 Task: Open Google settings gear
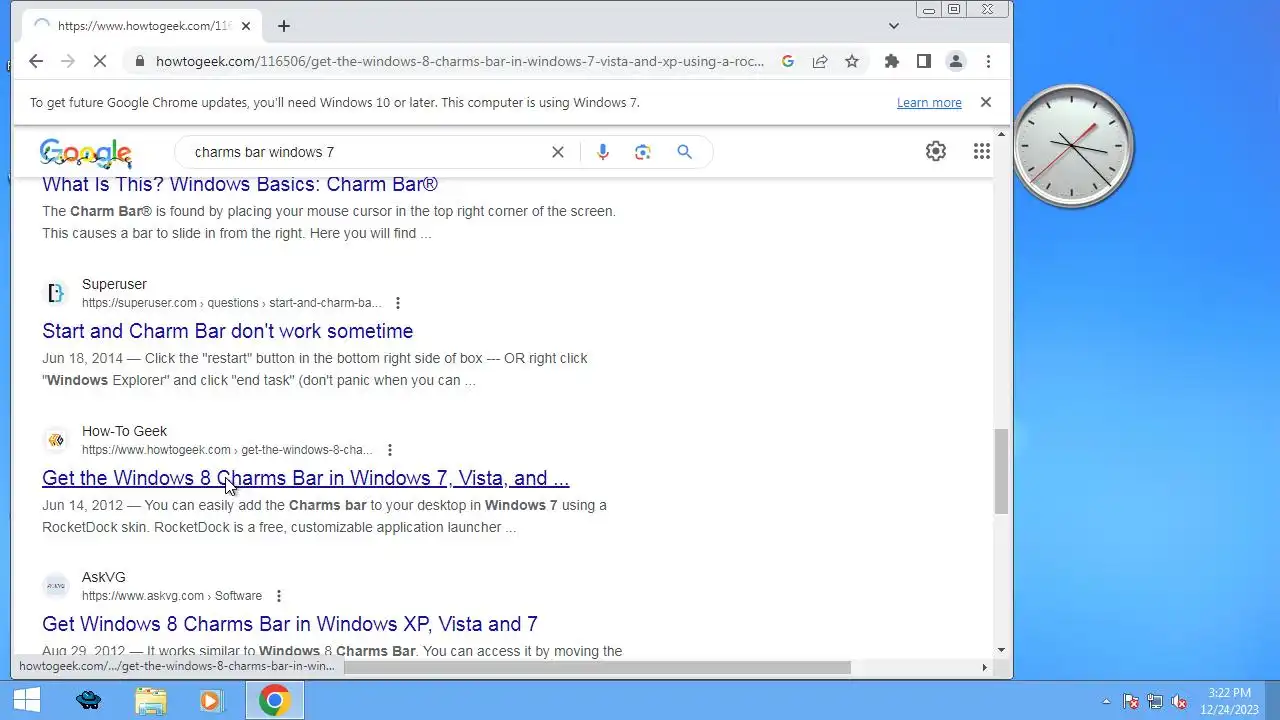936,151
